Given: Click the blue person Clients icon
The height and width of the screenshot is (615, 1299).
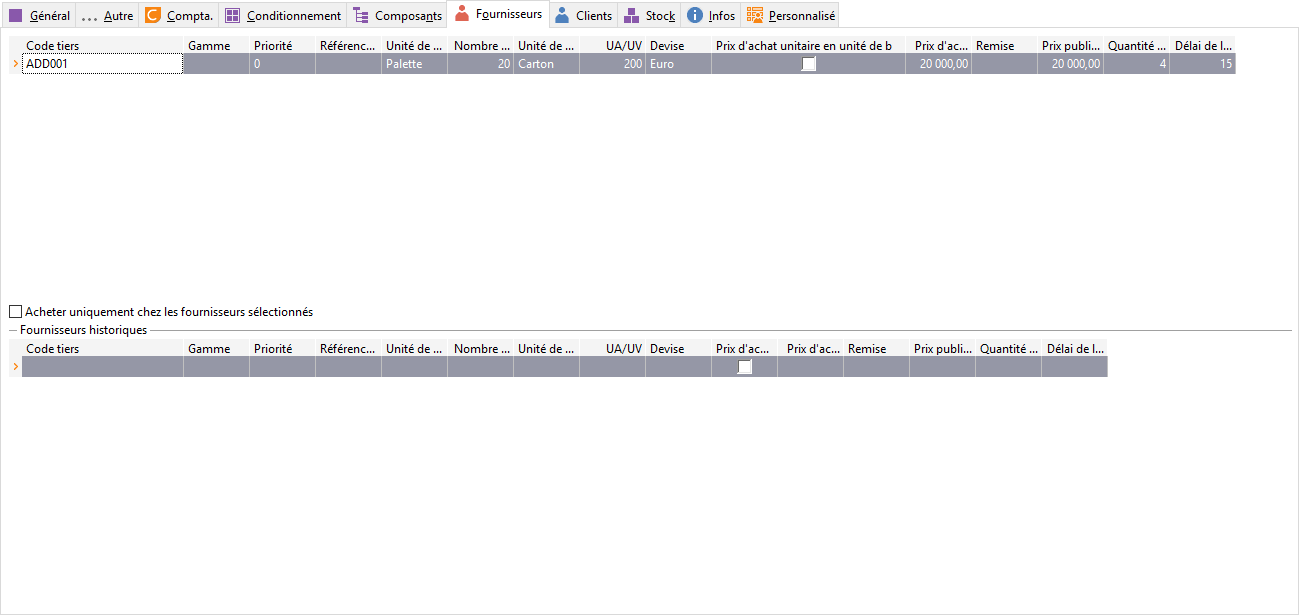Looking at the screenshot, I should [563, 15].
